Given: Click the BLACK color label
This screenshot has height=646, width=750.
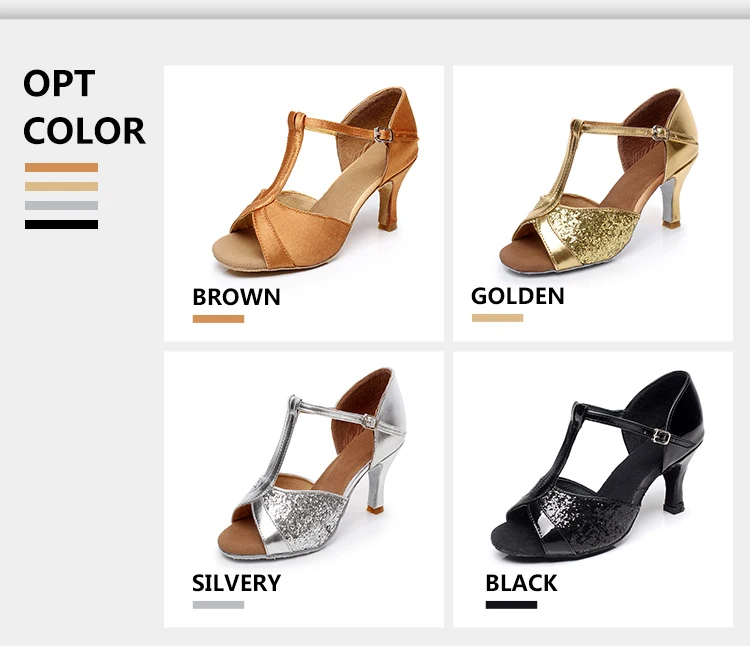Looking at the screenshot, I should point(521,583).
